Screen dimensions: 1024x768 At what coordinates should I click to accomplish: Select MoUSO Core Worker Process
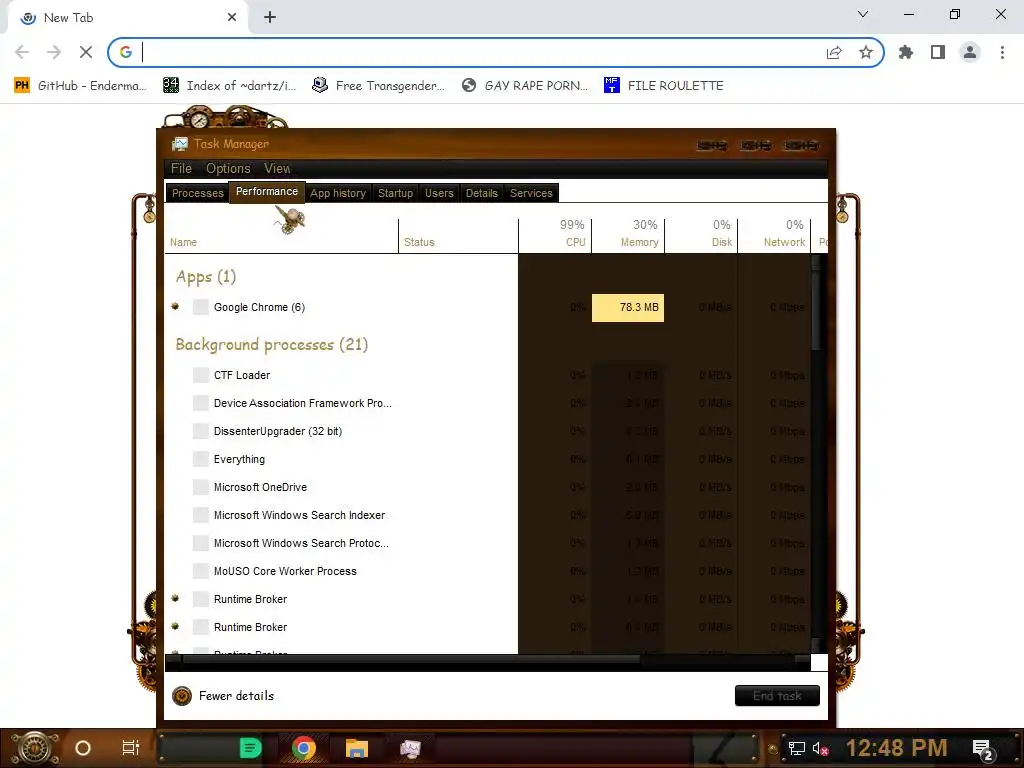pyautogui.click(x=488, y=571)
